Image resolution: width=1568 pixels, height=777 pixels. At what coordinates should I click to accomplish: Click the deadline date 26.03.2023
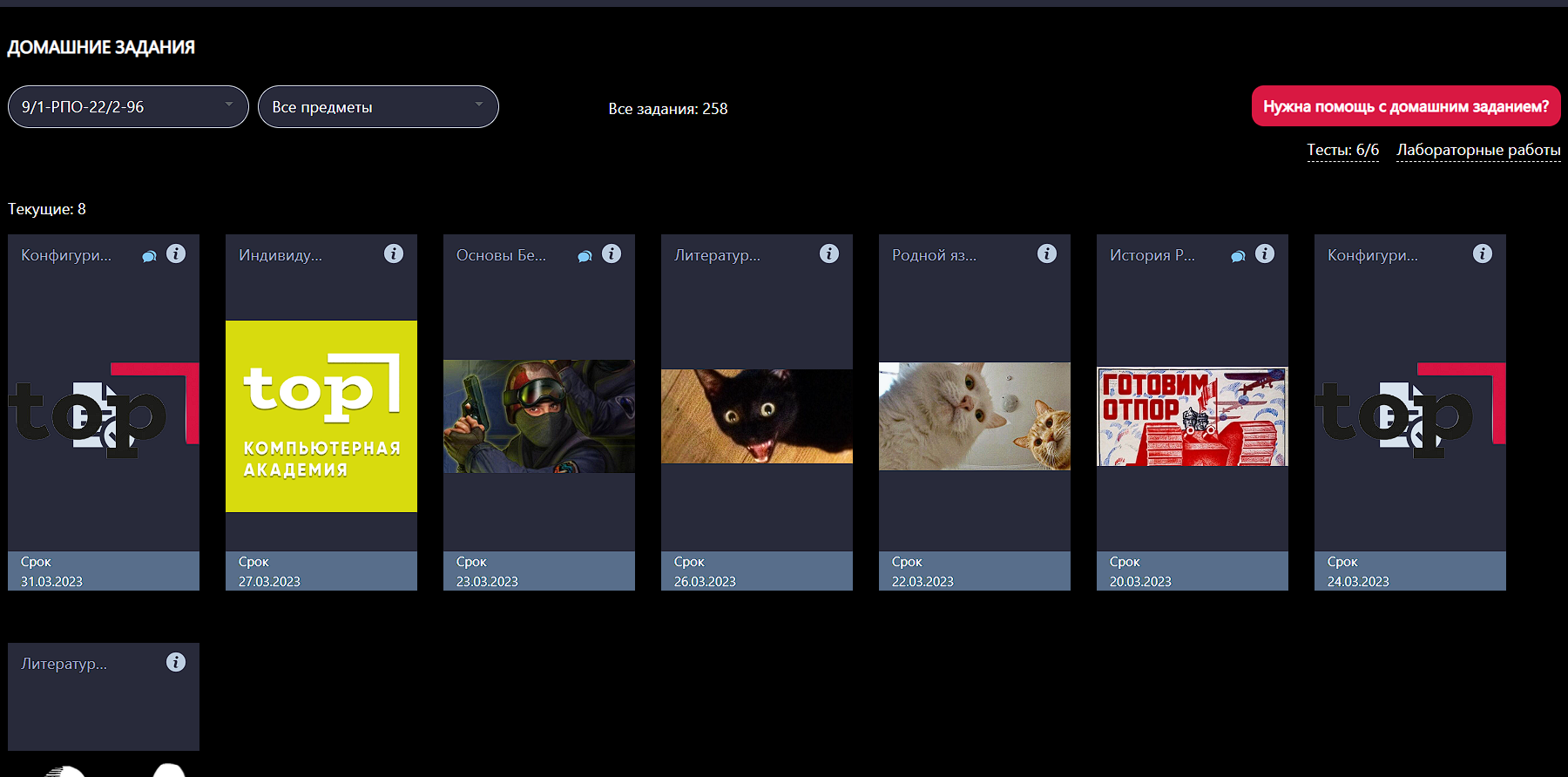pos(705,581)
